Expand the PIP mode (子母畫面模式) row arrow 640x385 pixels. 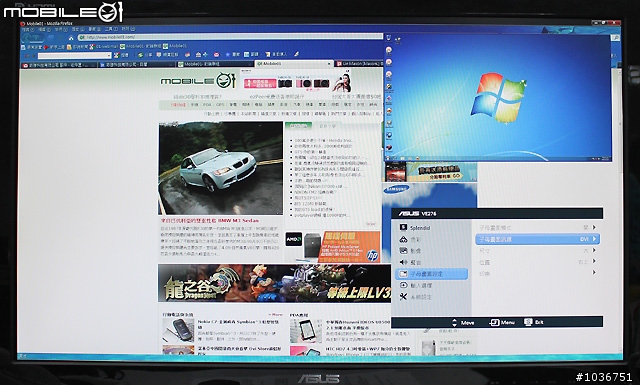pos(594,227)
